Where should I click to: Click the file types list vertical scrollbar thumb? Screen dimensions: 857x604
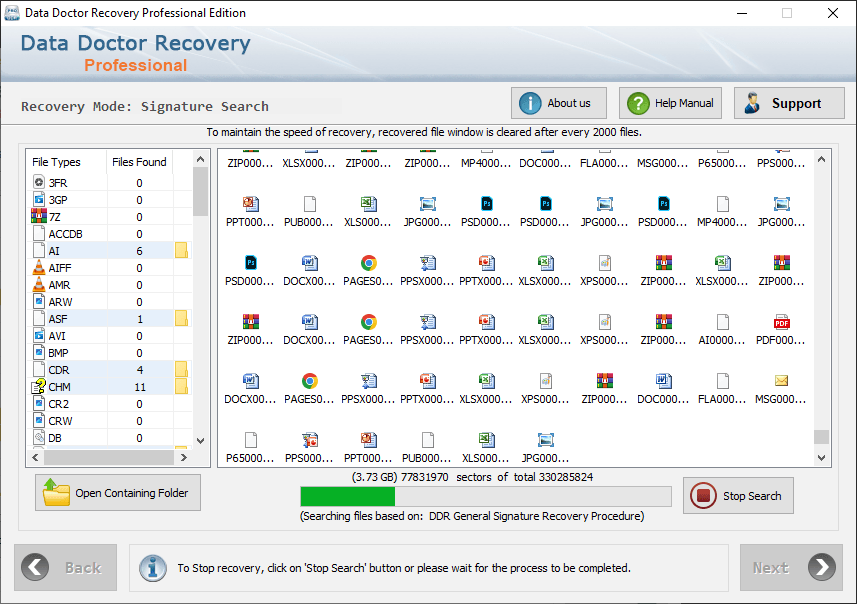[x=201, y=191]
